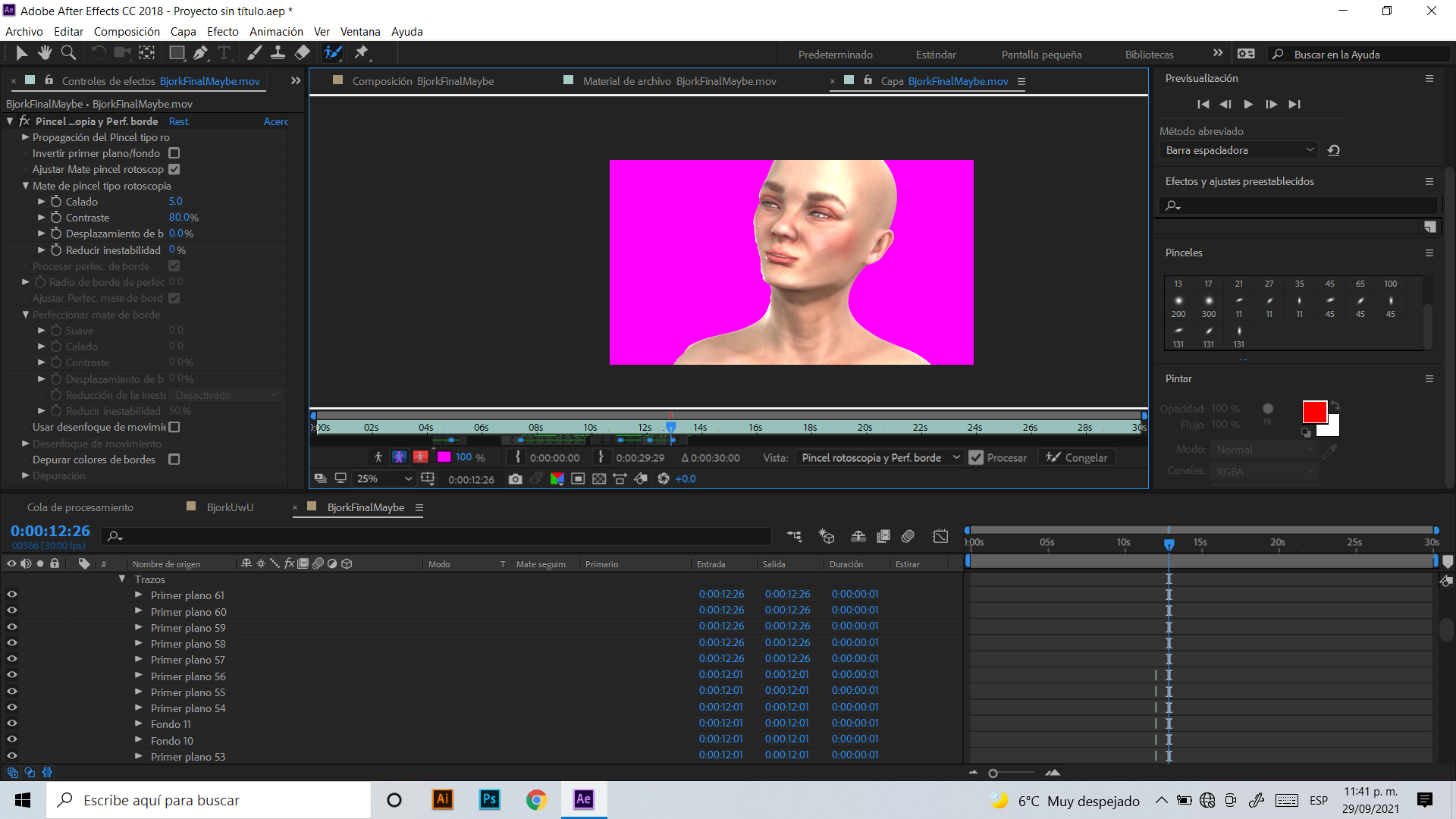Play the preview
Screen dimensions: 1456x819
click(1248, 105)
